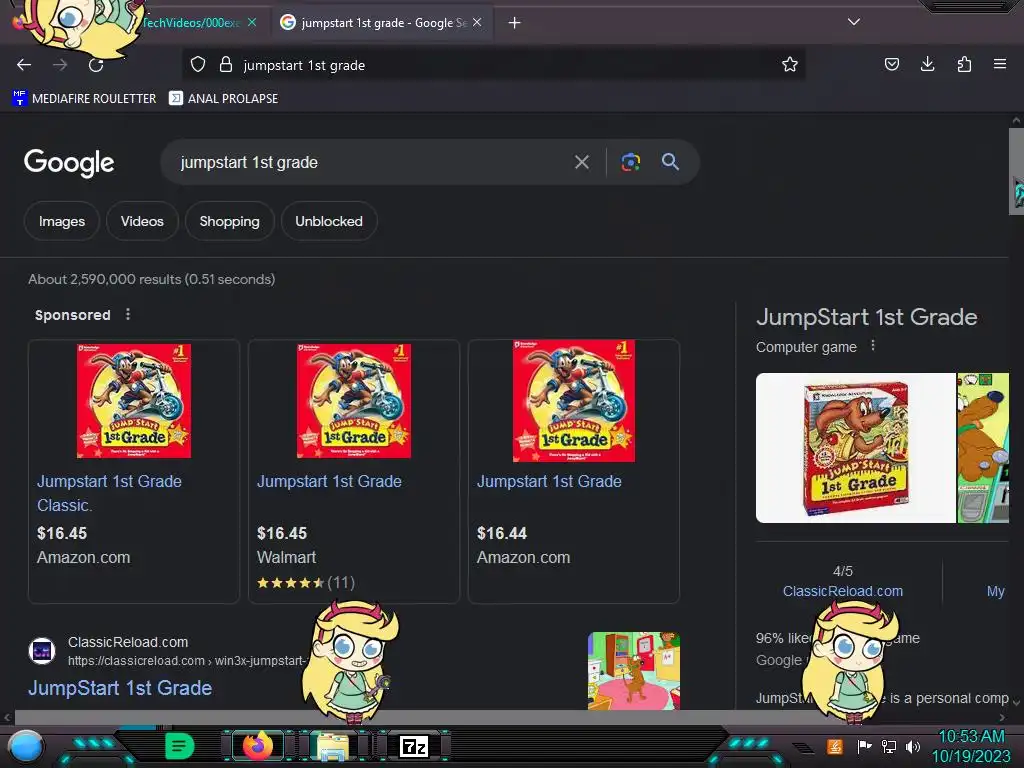This screenshot has height=768, width=1024.
Task: Clear the search query with the X
Action: (581, 162)
